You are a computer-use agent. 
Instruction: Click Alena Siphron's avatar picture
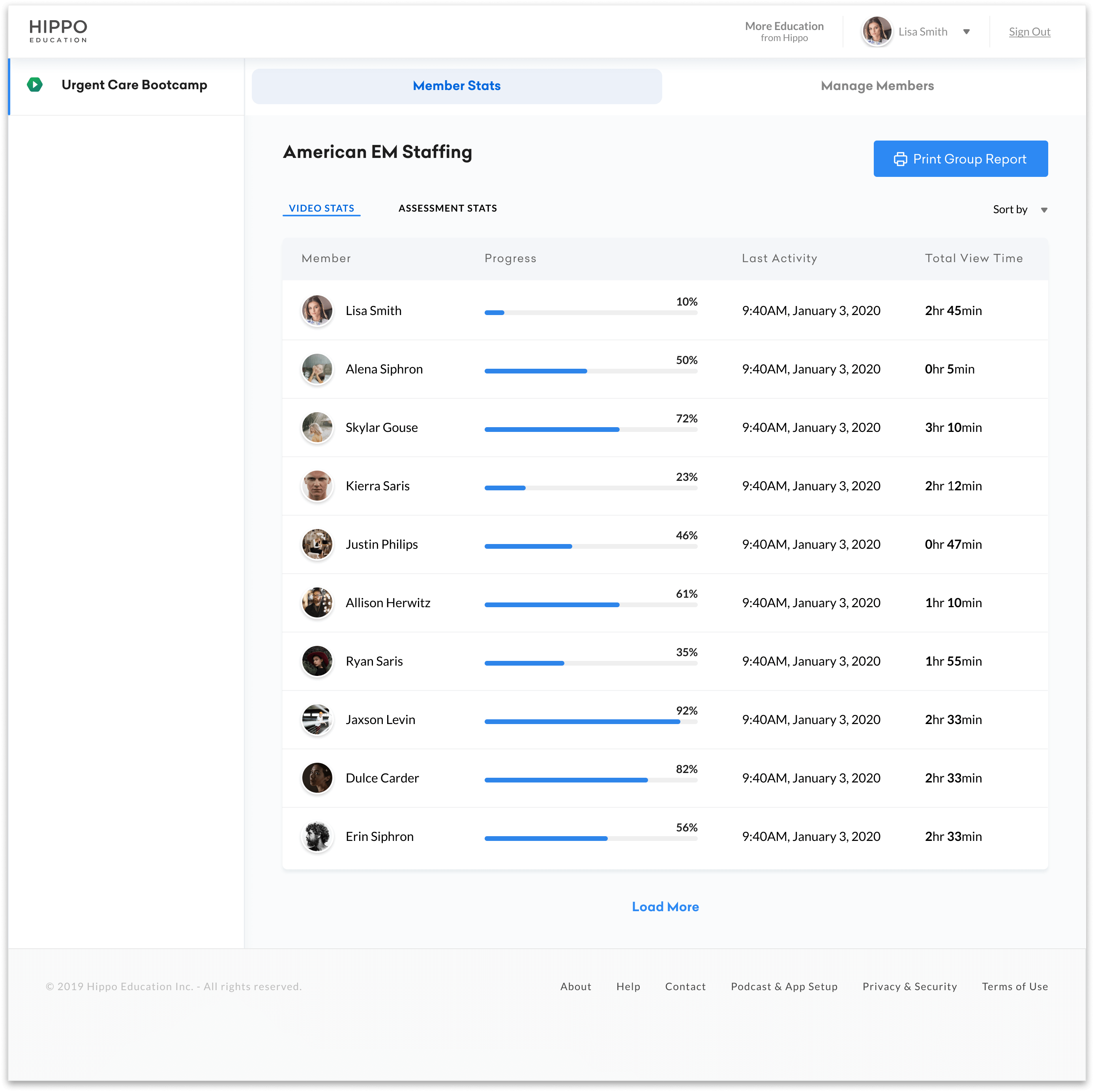pyautogui.click(x=317, y=369)
